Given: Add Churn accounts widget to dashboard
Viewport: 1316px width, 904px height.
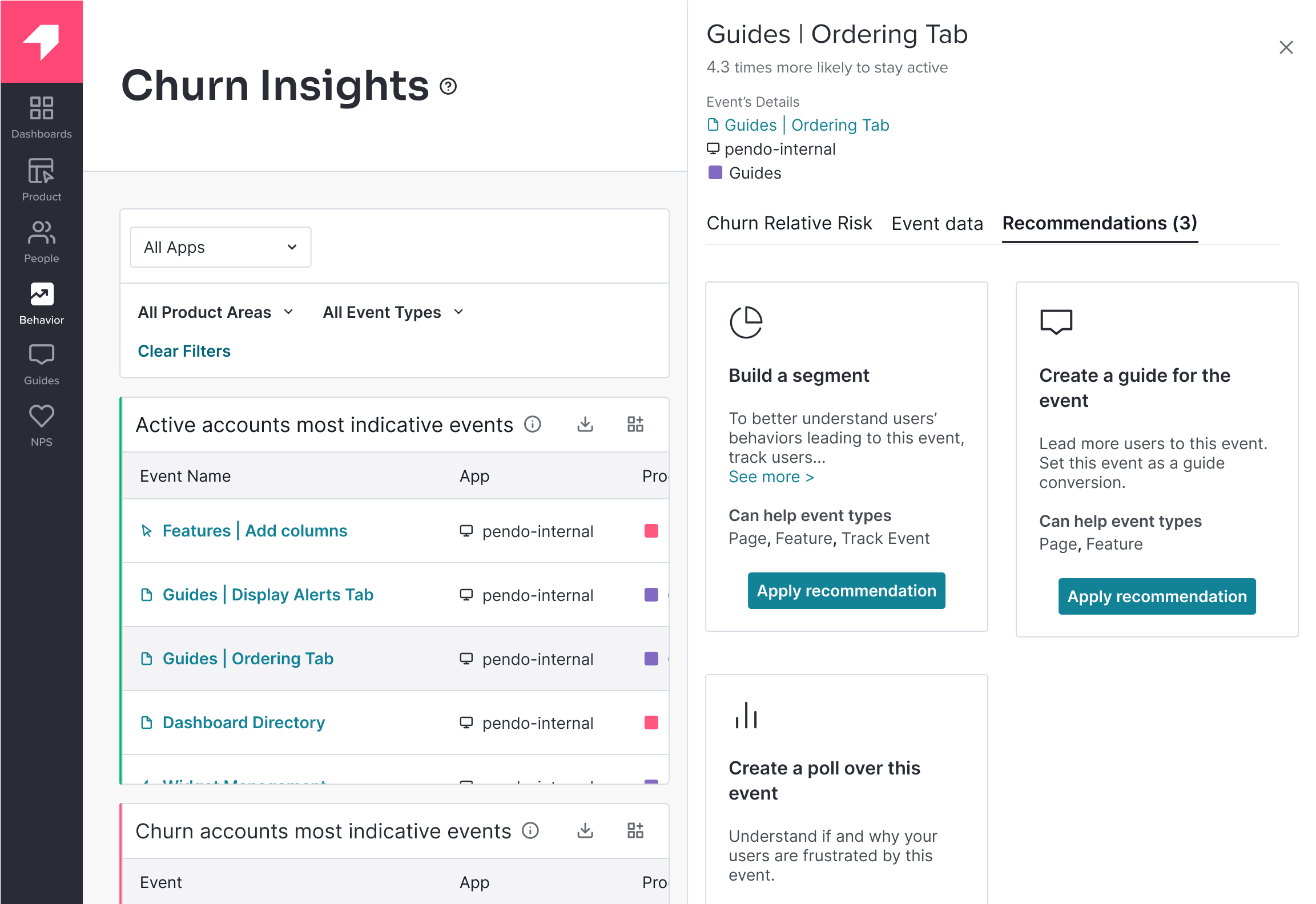Looking at the screenshot, I should [635, 830].
